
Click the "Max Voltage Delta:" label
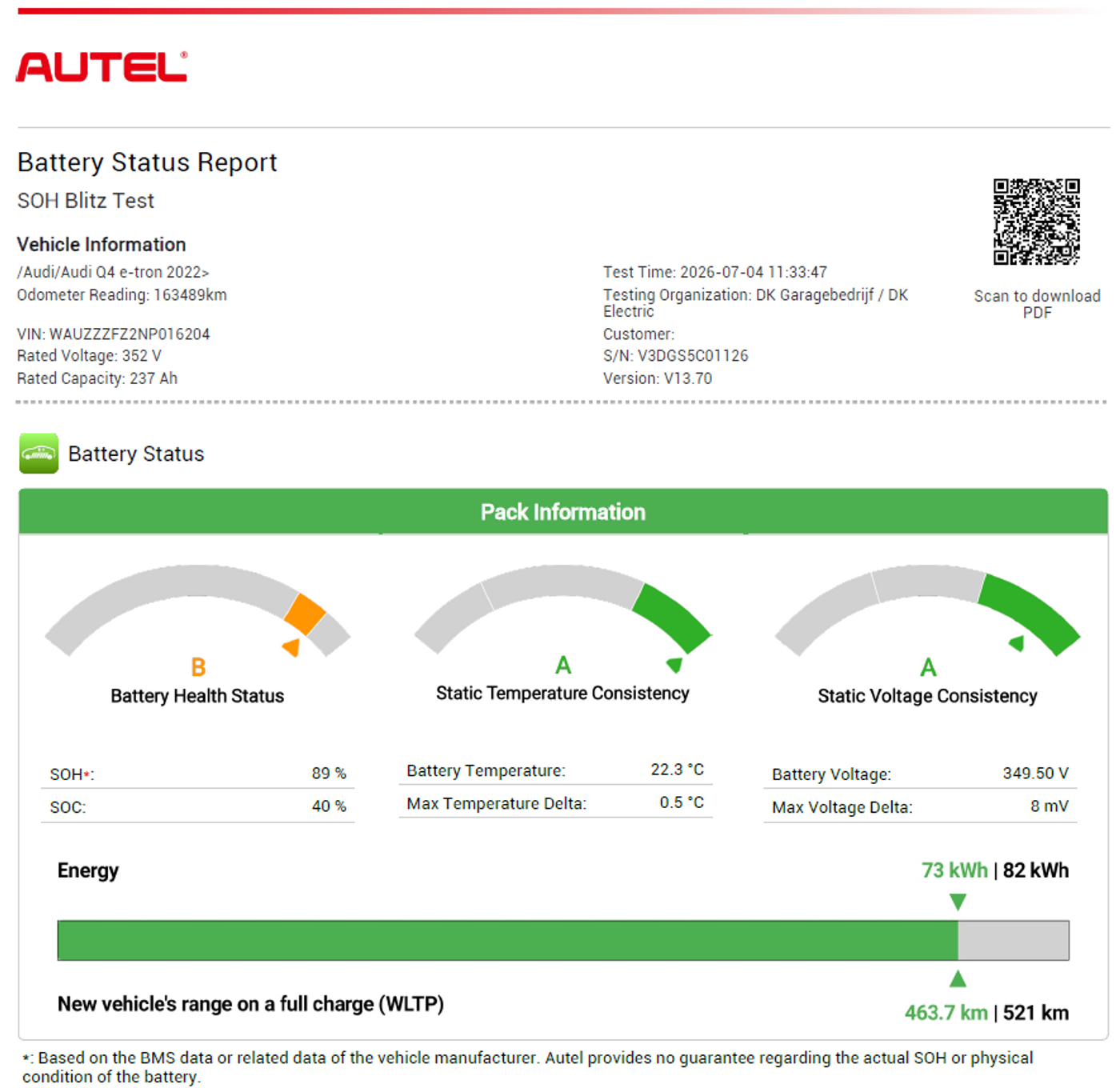click(842, 807)
